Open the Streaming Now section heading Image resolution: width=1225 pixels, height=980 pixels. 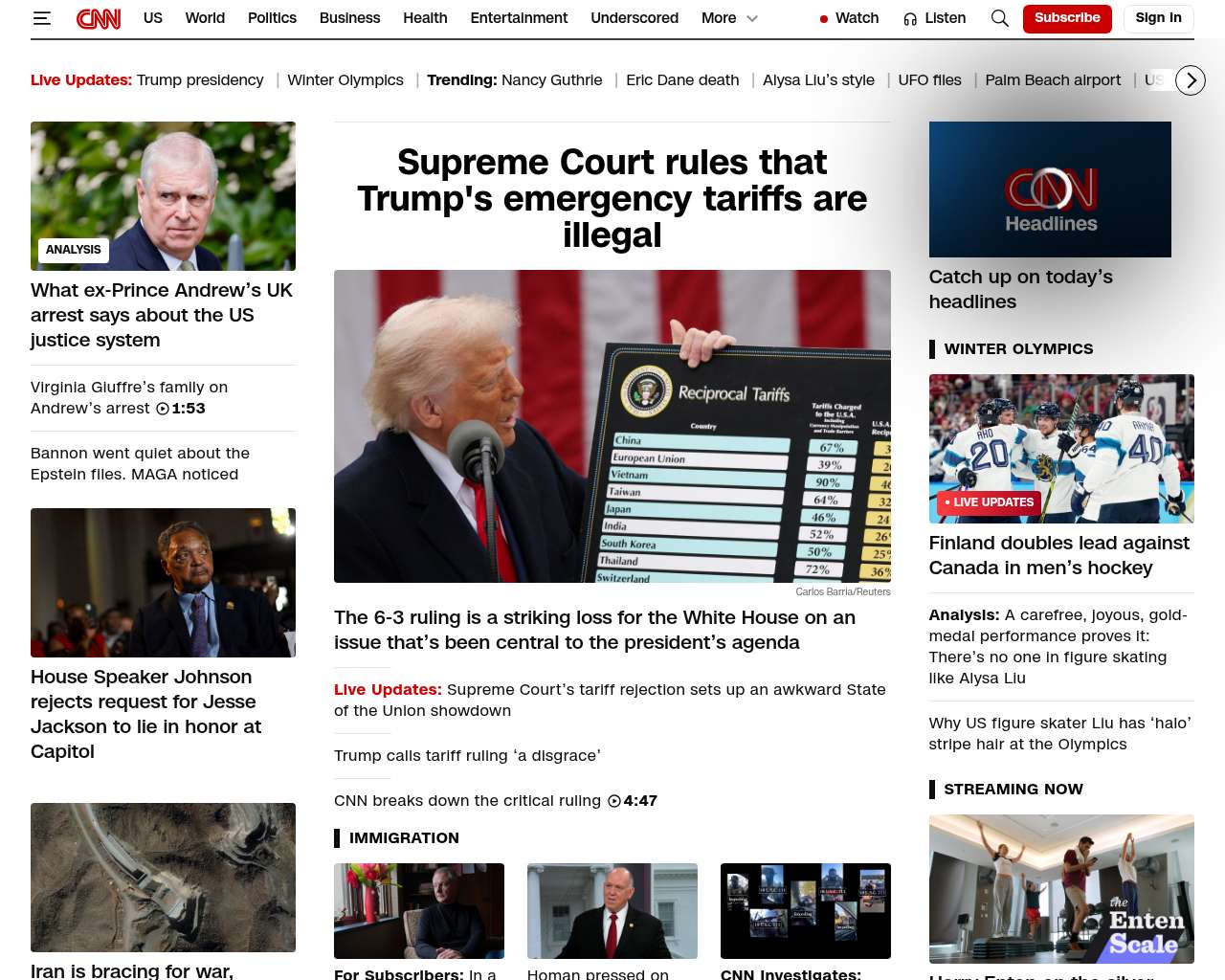1013,790
